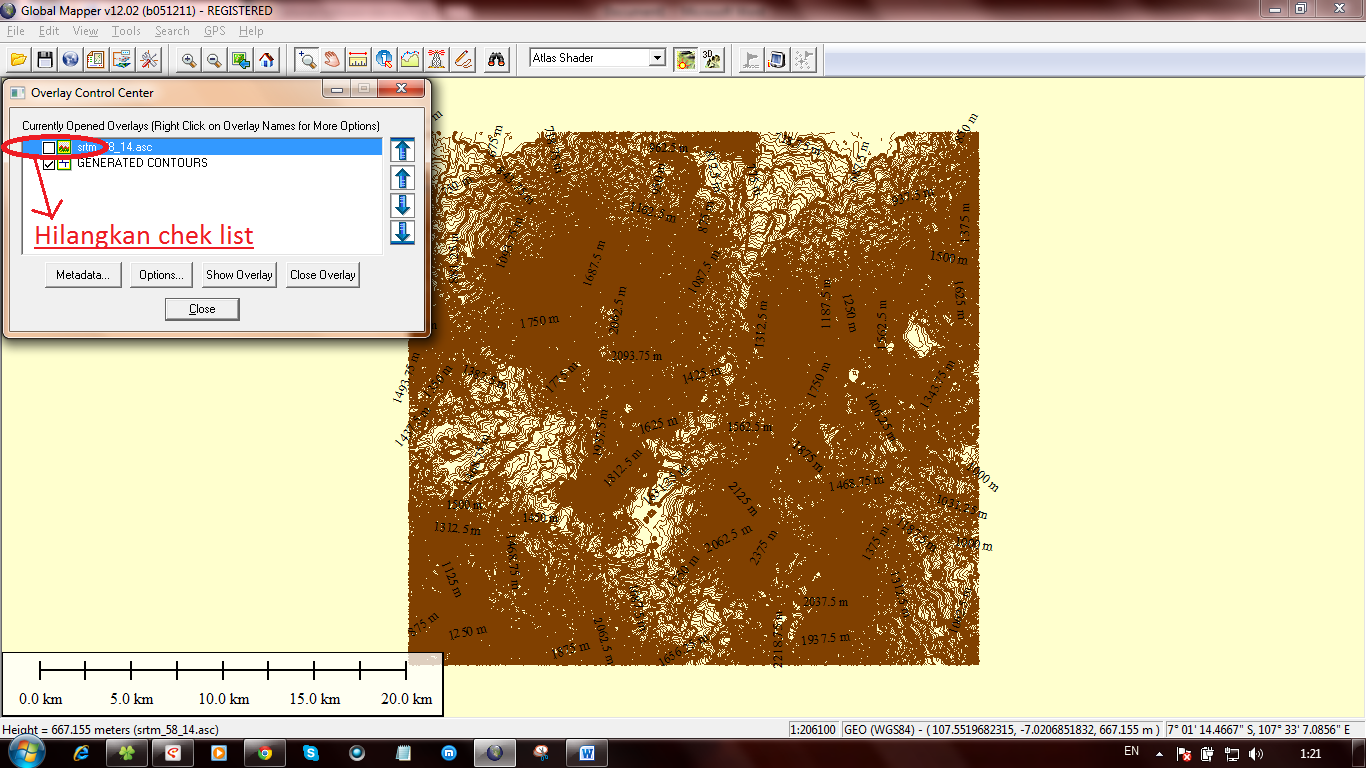Image resolution: width=1366 pixels, height=768 pixels.
Task: Open the Download Online Data globe icon
Action: pyautogui.click(x=70, y=60)
